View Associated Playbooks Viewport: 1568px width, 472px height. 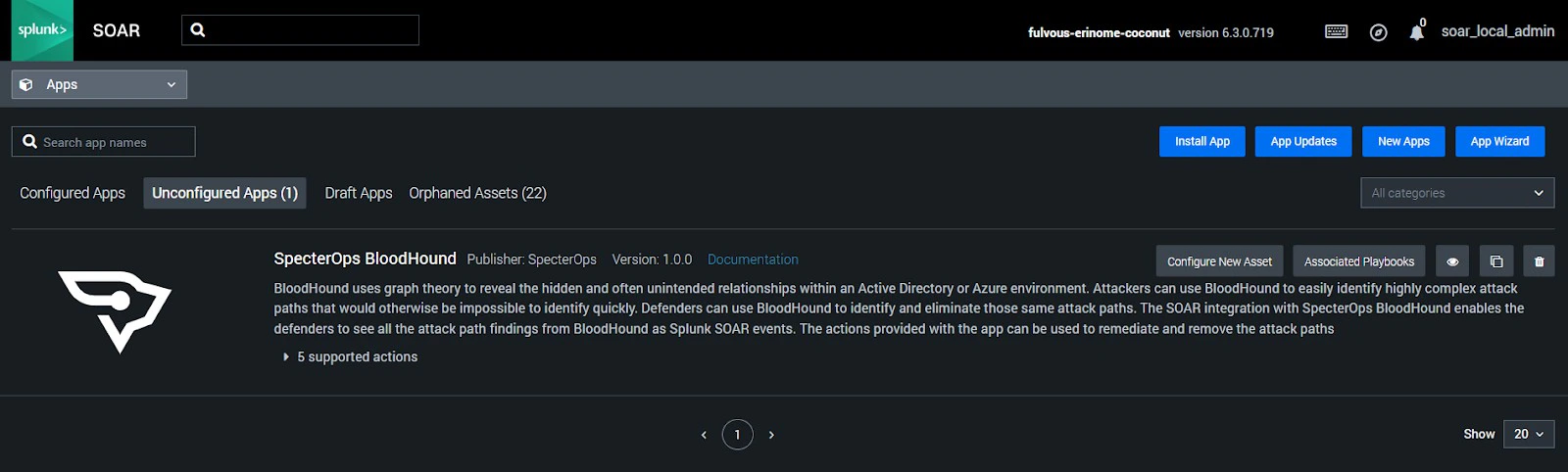(x=1359, y=261)
